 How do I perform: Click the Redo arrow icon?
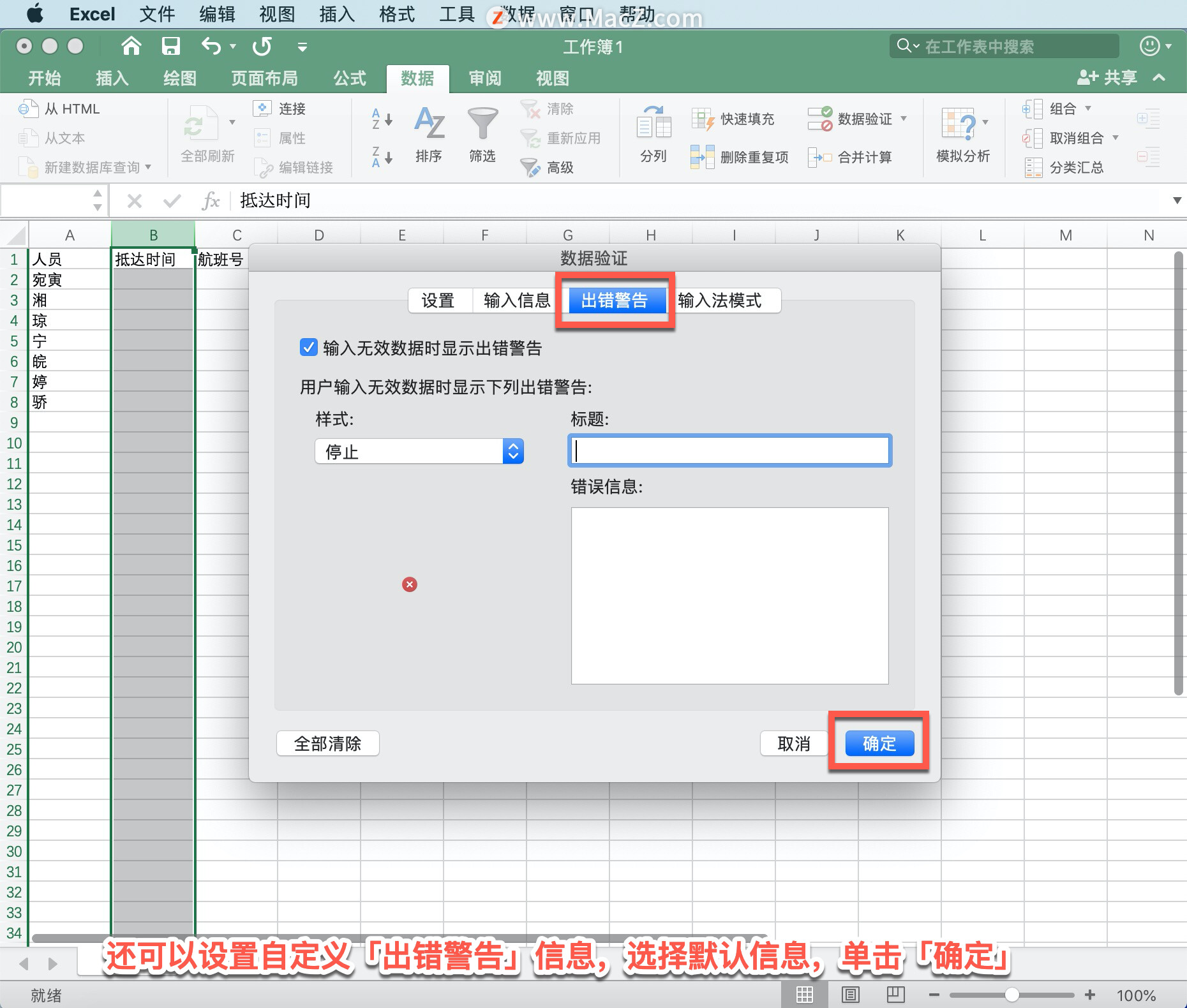click(x=262, y=46)
